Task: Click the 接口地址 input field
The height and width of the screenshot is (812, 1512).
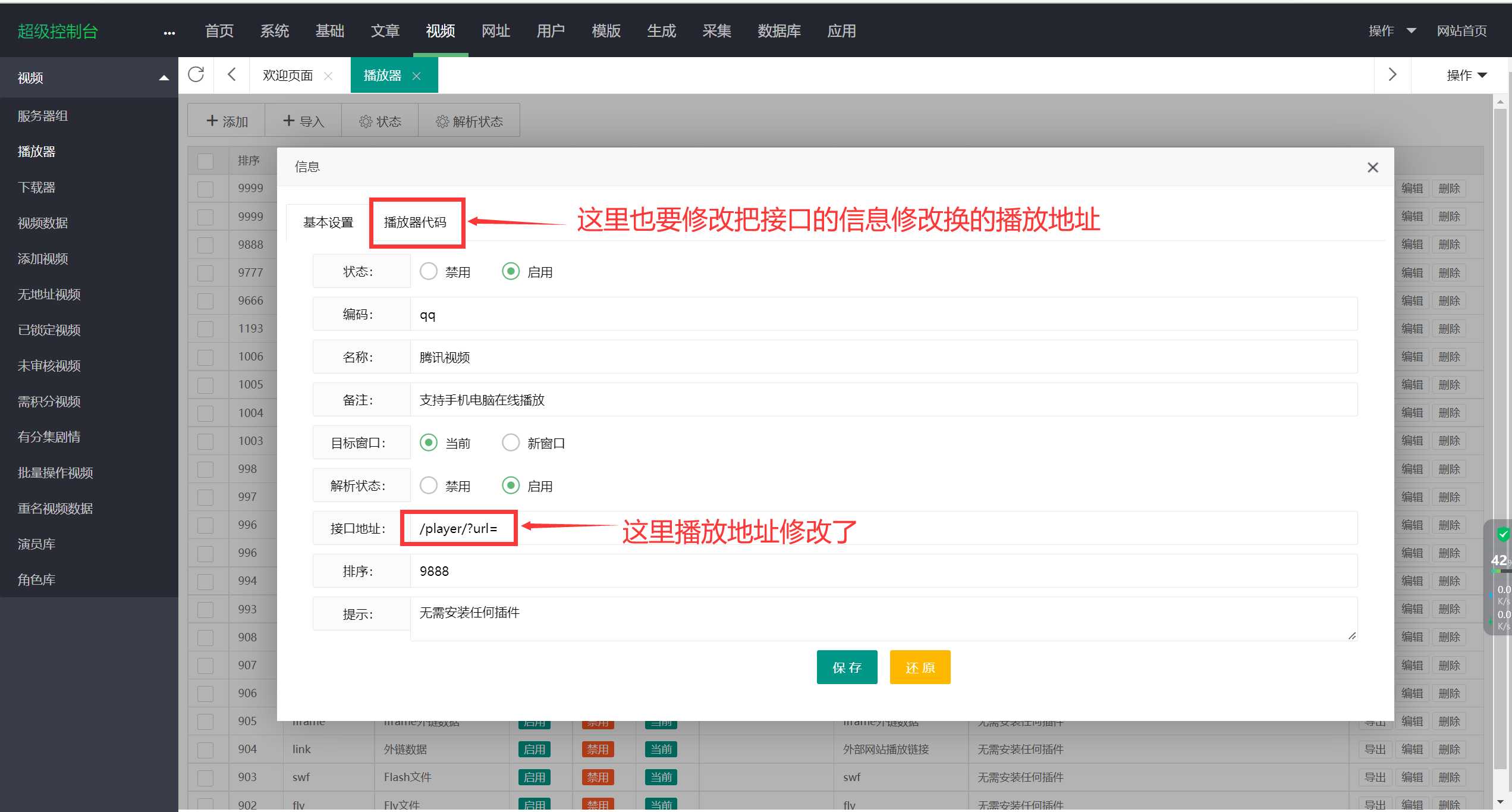Action: [x=884, y=528]
